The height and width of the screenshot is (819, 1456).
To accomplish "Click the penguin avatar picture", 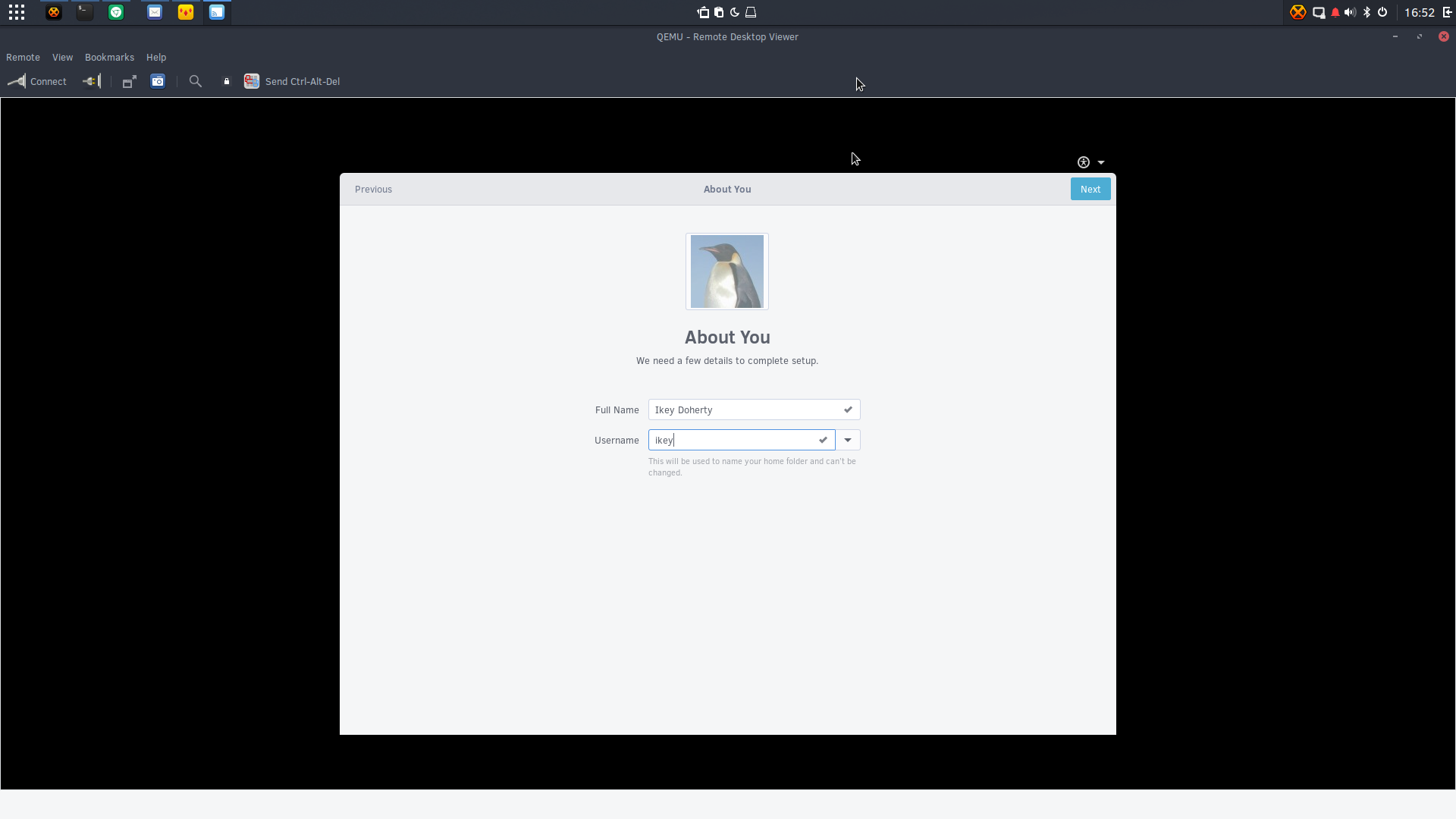I will pyautogui.click(x=727, y=271).
